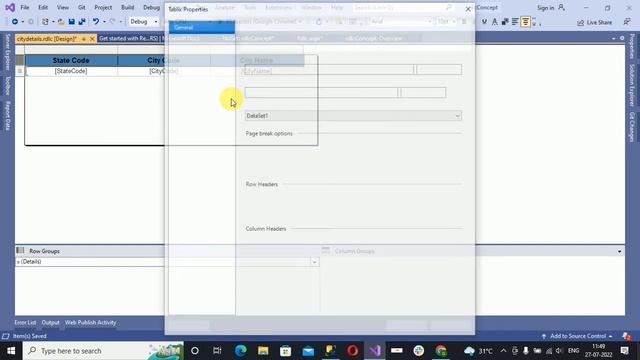The width and height of the screenshot is (640, 360).
Task: Open the New Project dropdown arrow
Action: [x=53, y=22]
